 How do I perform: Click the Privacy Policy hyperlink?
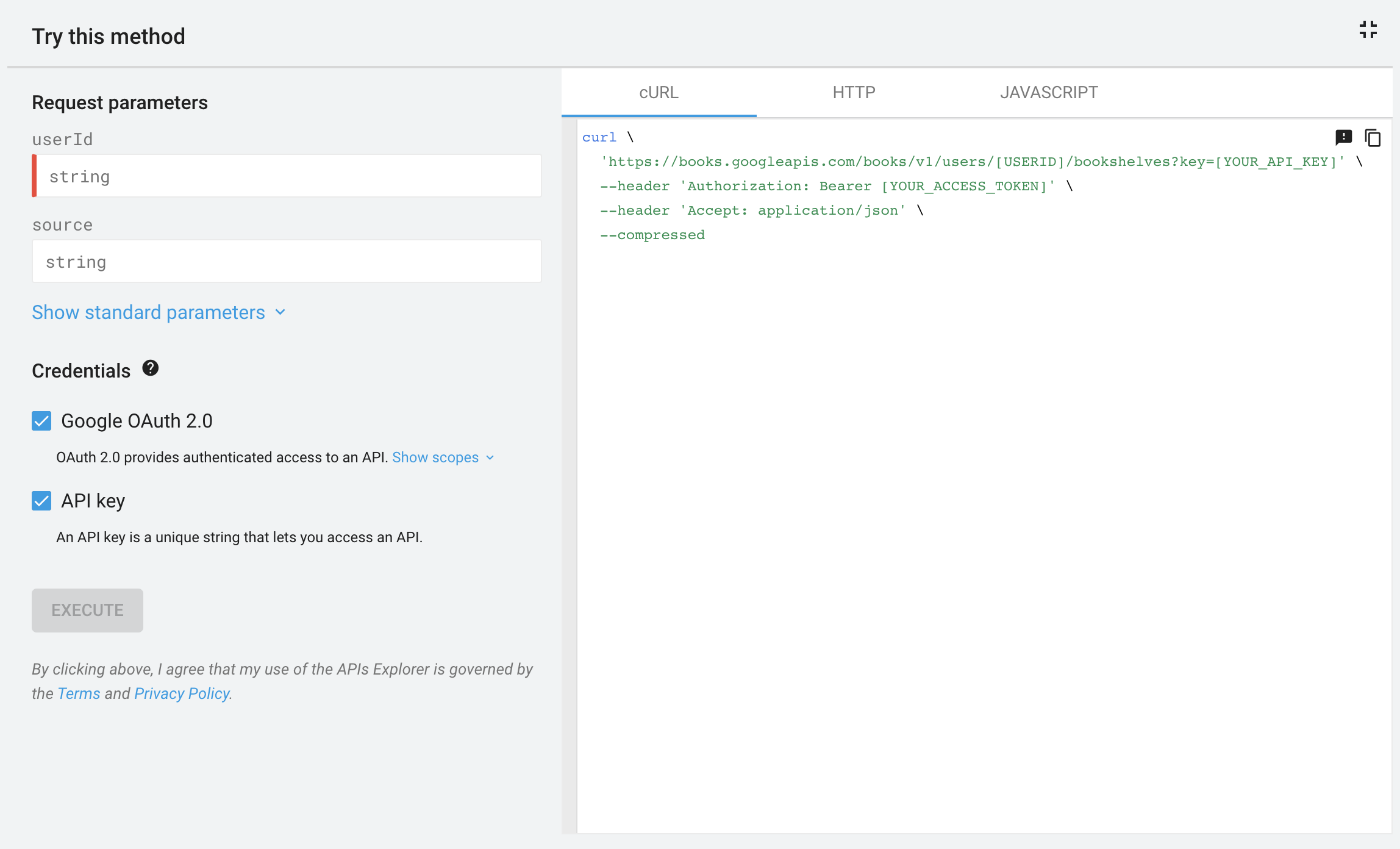tap(182, 693)
